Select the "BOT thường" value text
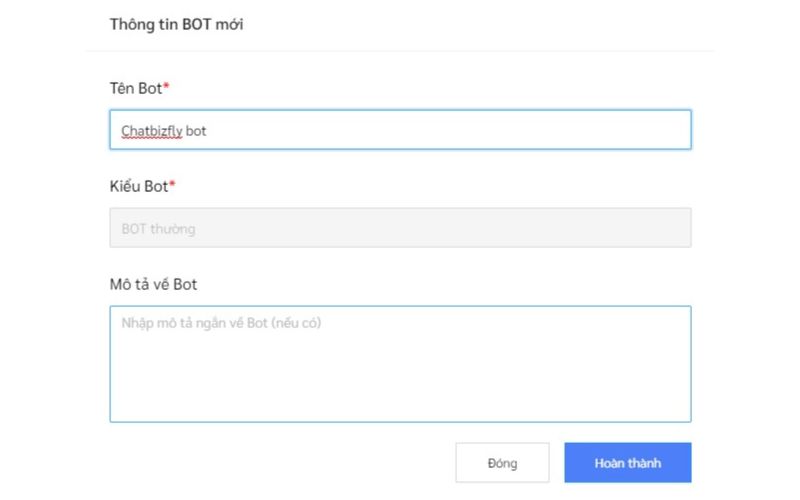800x500 pixels. [x=158, y=229]
